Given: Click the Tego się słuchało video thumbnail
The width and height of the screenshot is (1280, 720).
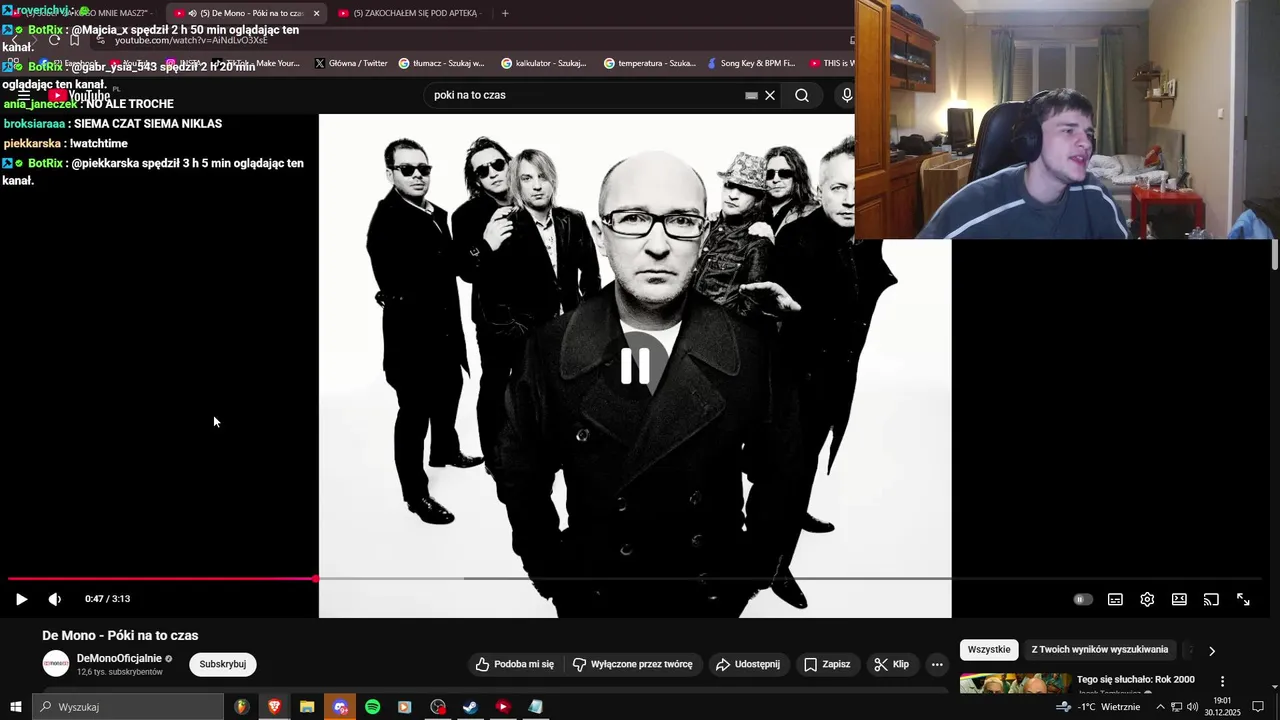Looking at the screenshot, I should (x=1015, y=684).
